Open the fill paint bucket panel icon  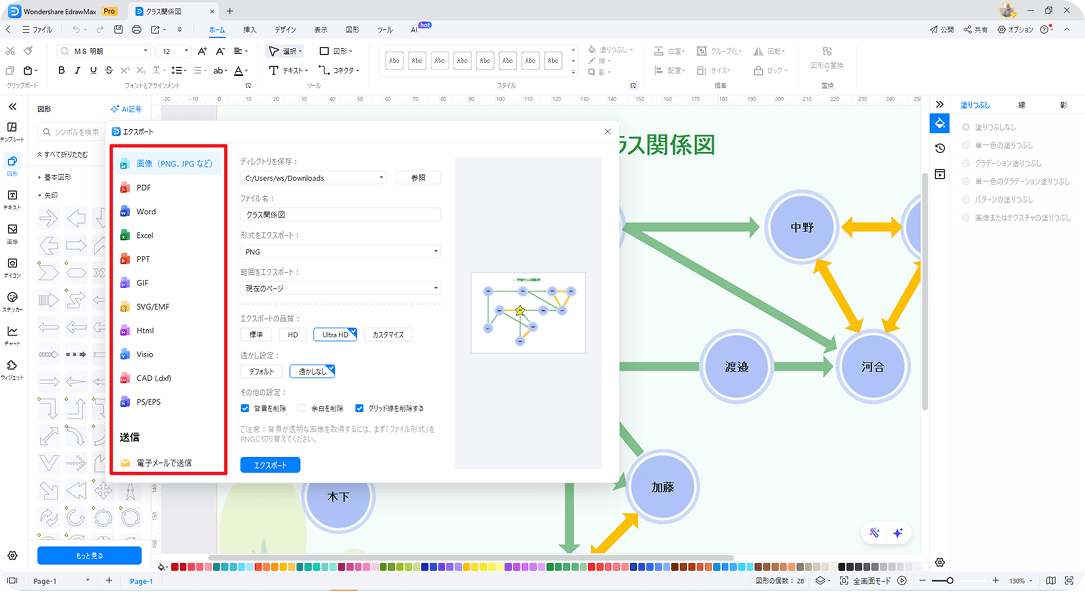point(940,124)
